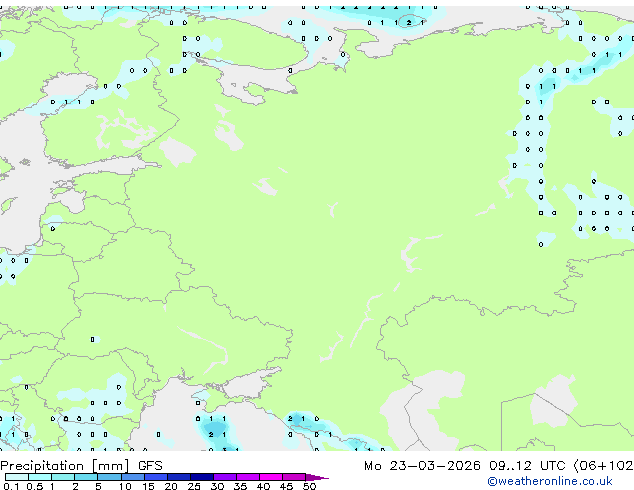
Task: Click the over-50 mm legend arrow tip
Action: [317, 477]
